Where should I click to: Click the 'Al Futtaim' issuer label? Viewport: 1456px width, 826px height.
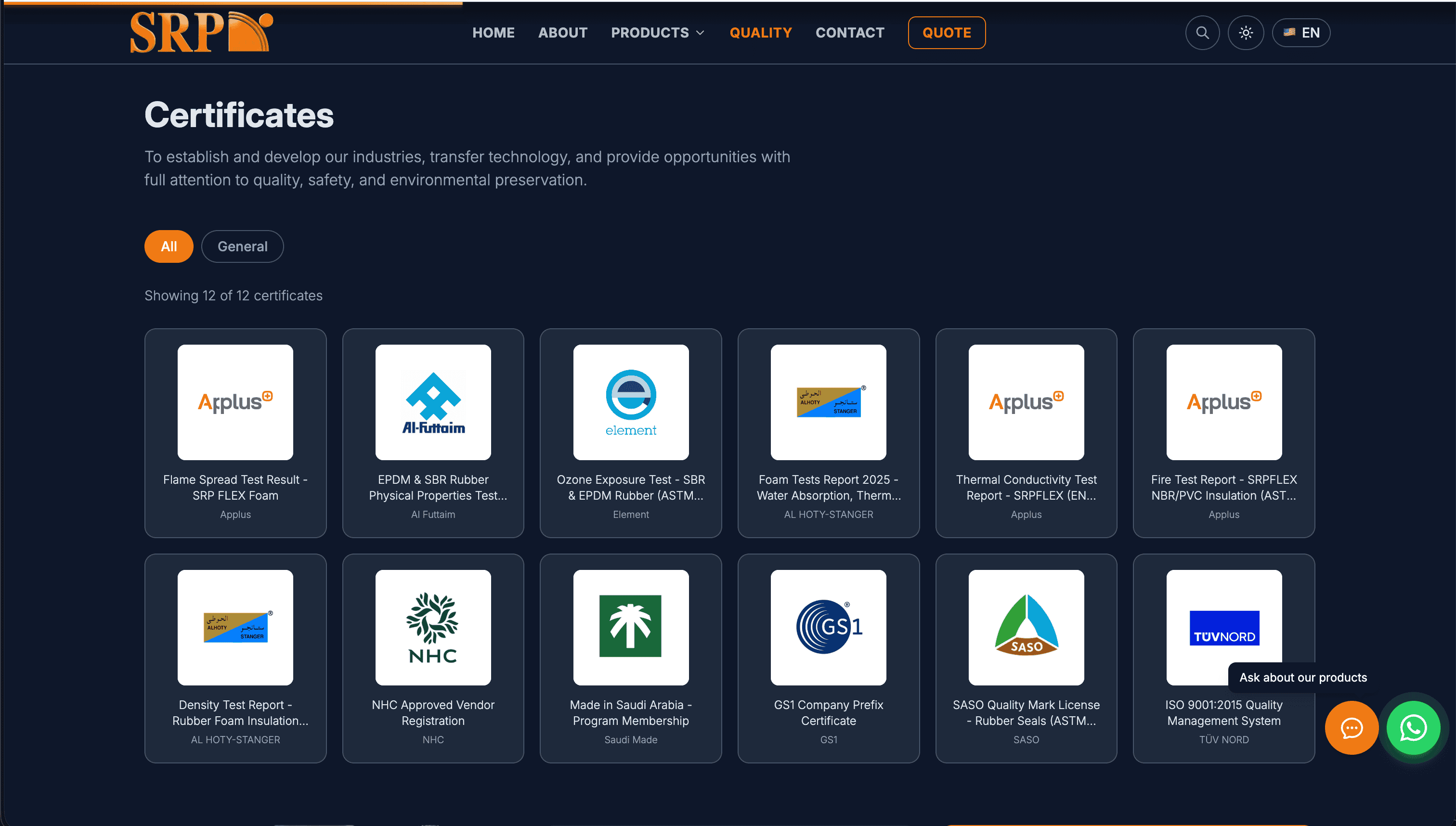click(x=433, y=515)
